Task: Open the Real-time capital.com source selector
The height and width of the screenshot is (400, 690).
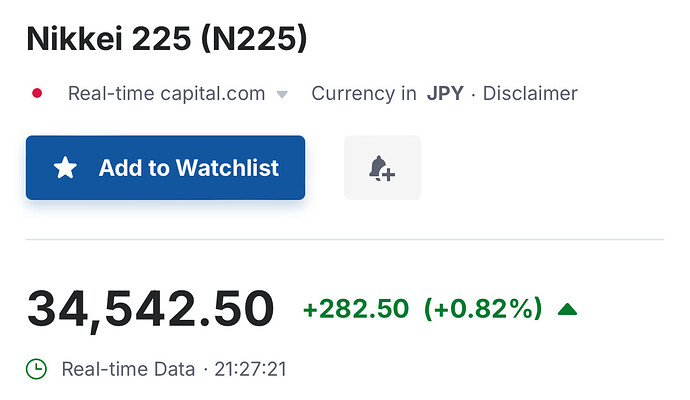Action: tap(166, 94)
